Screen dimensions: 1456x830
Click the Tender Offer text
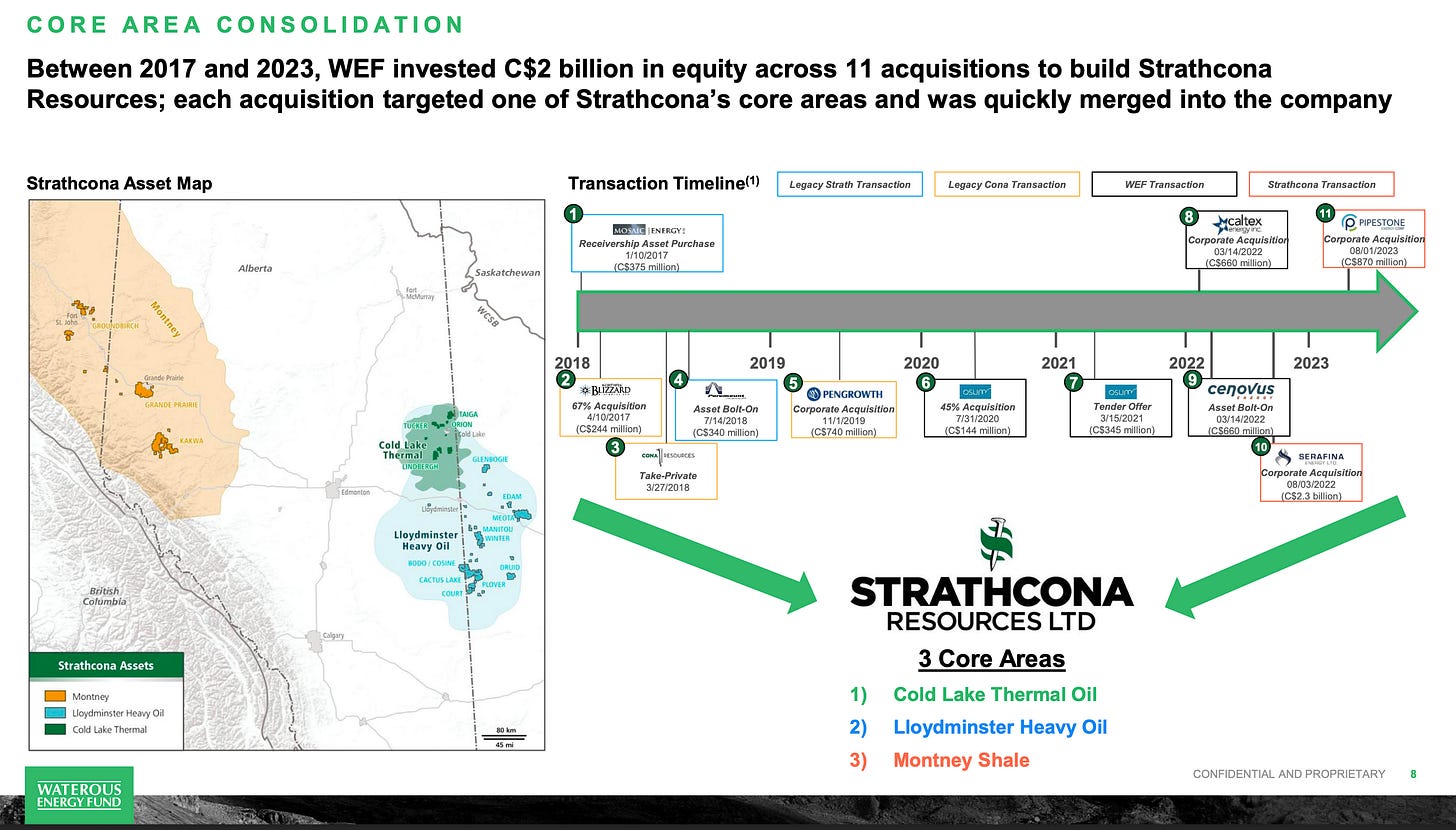1121,407
